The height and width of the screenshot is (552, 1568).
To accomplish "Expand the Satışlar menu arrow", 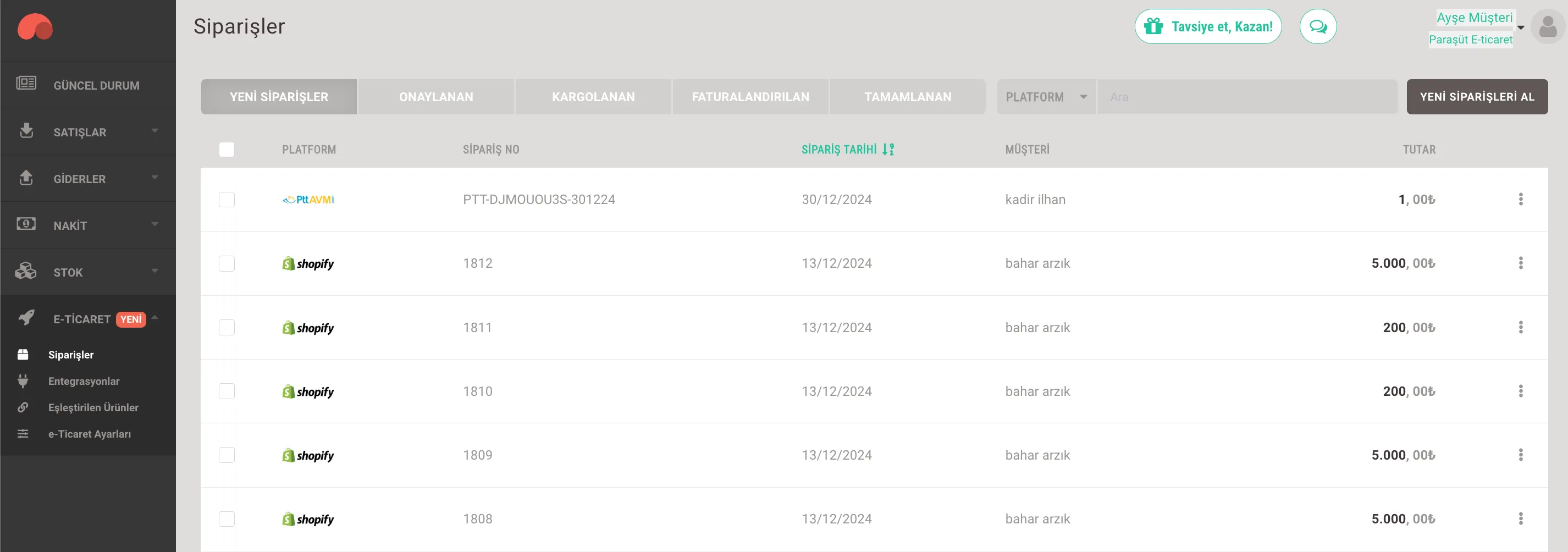I will coord(154,131).
